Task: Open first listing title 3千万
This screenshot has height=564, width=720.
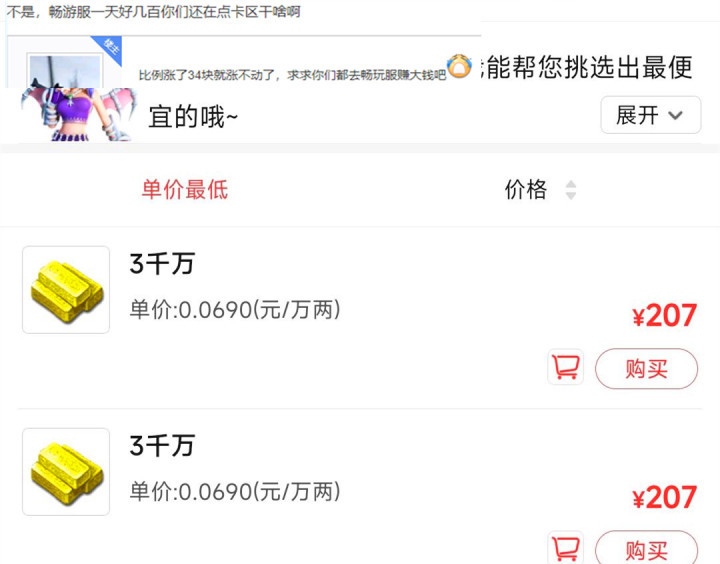Action: click(163, 264)
